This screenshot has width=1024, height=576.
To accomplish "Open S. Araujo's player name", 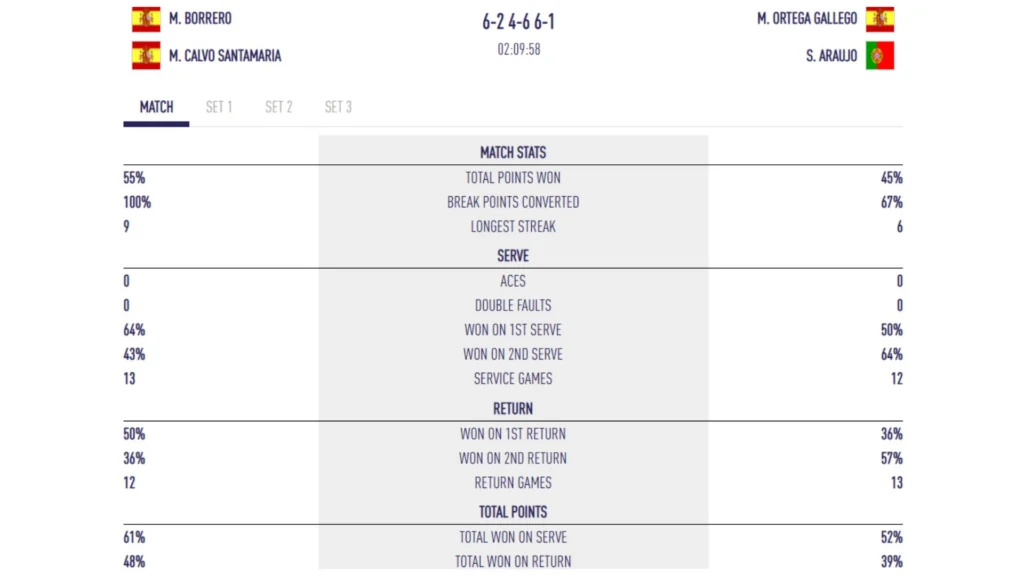I will pos(831,56).
